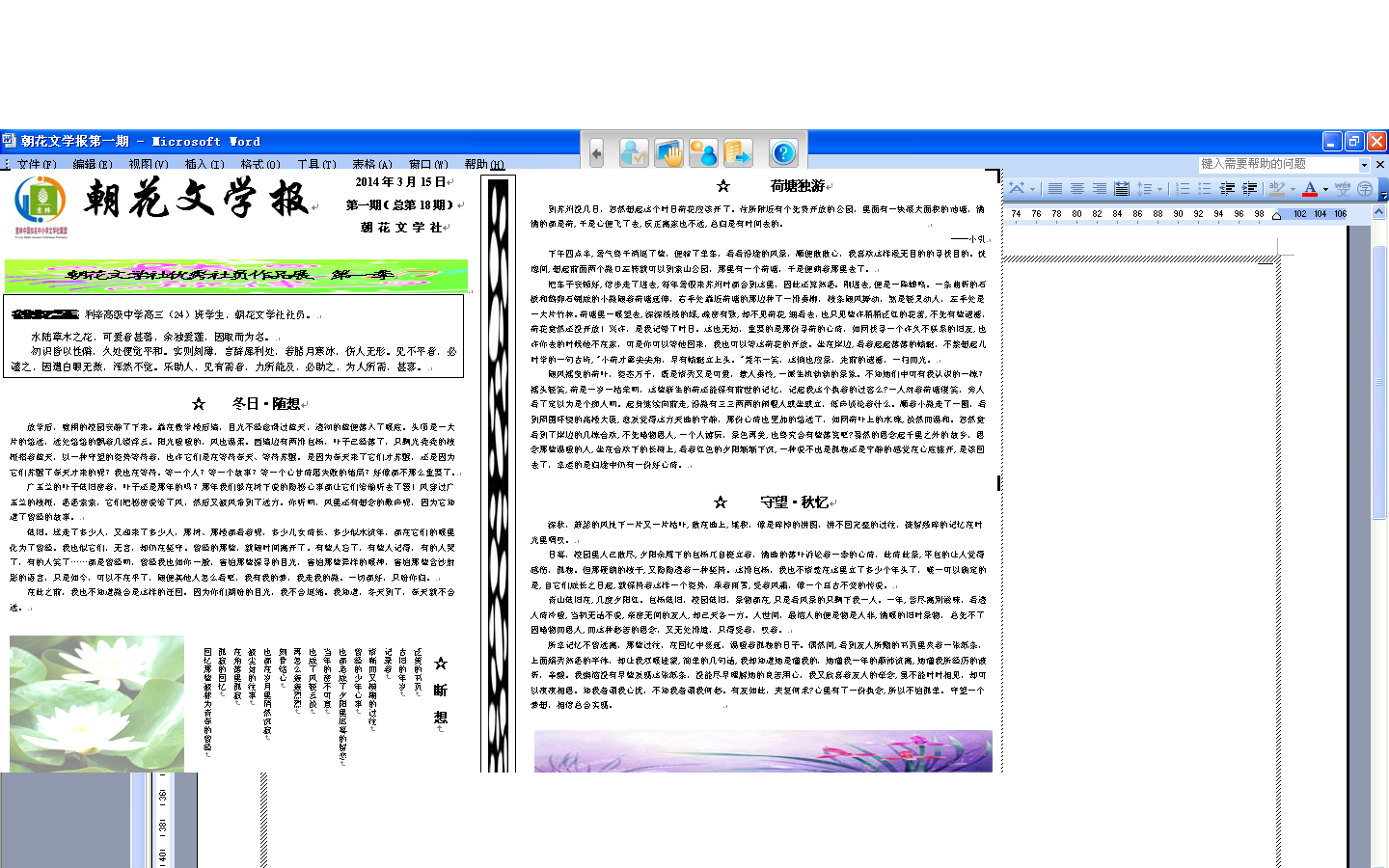Click the 第一期(总第18期) issue text

pyautogui.click(x=399, y=204)
